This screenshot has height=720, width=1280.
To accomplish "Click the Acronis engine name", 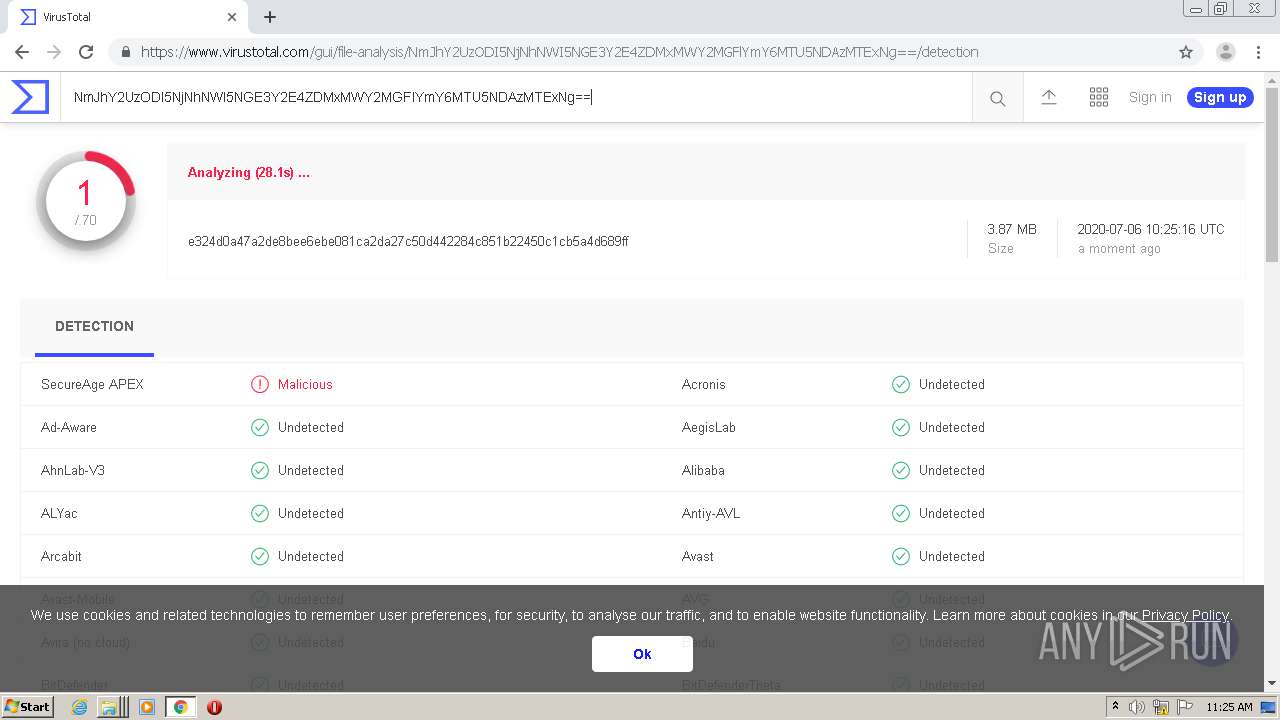I will coord(704,384).
